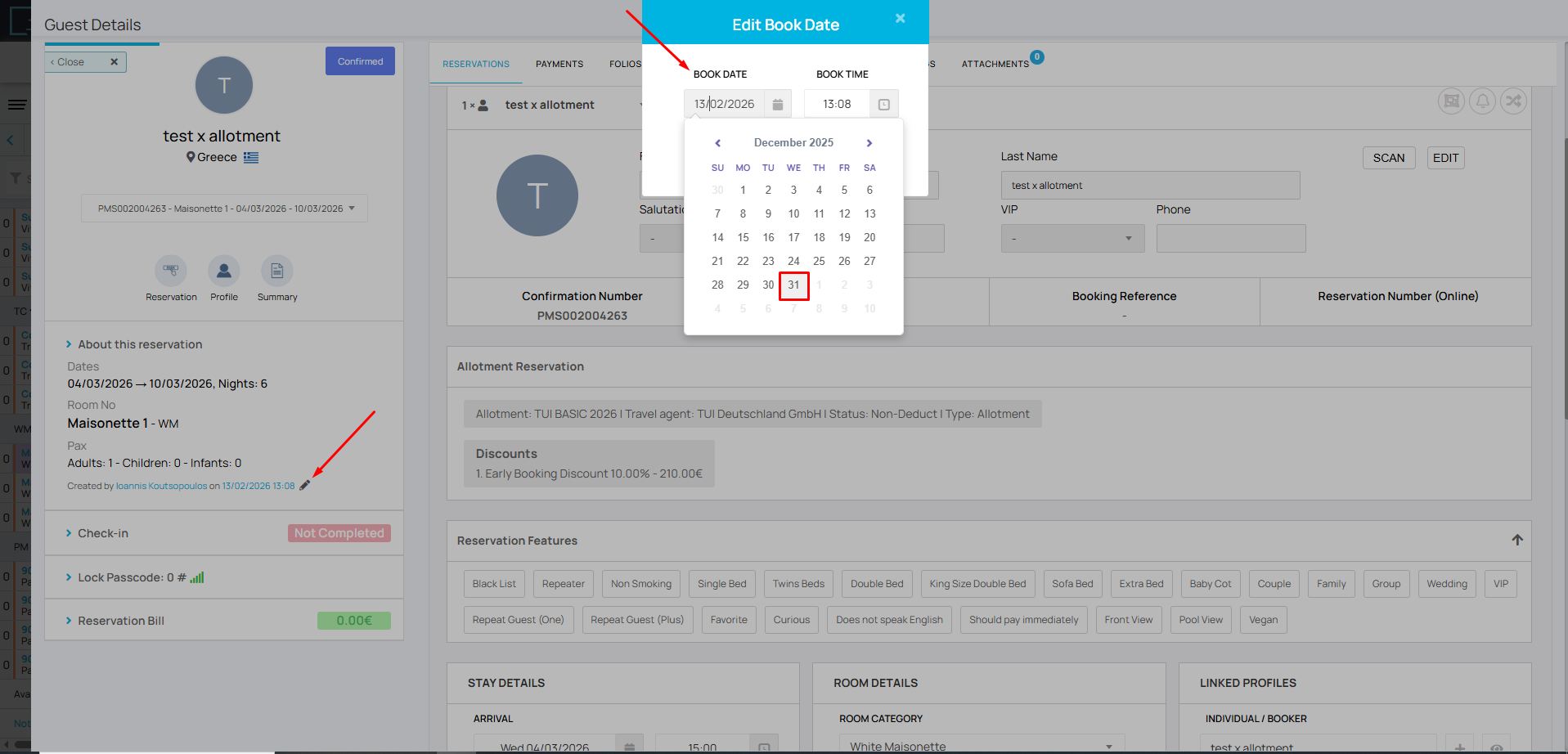Select December 31 in the calendar

793,285
